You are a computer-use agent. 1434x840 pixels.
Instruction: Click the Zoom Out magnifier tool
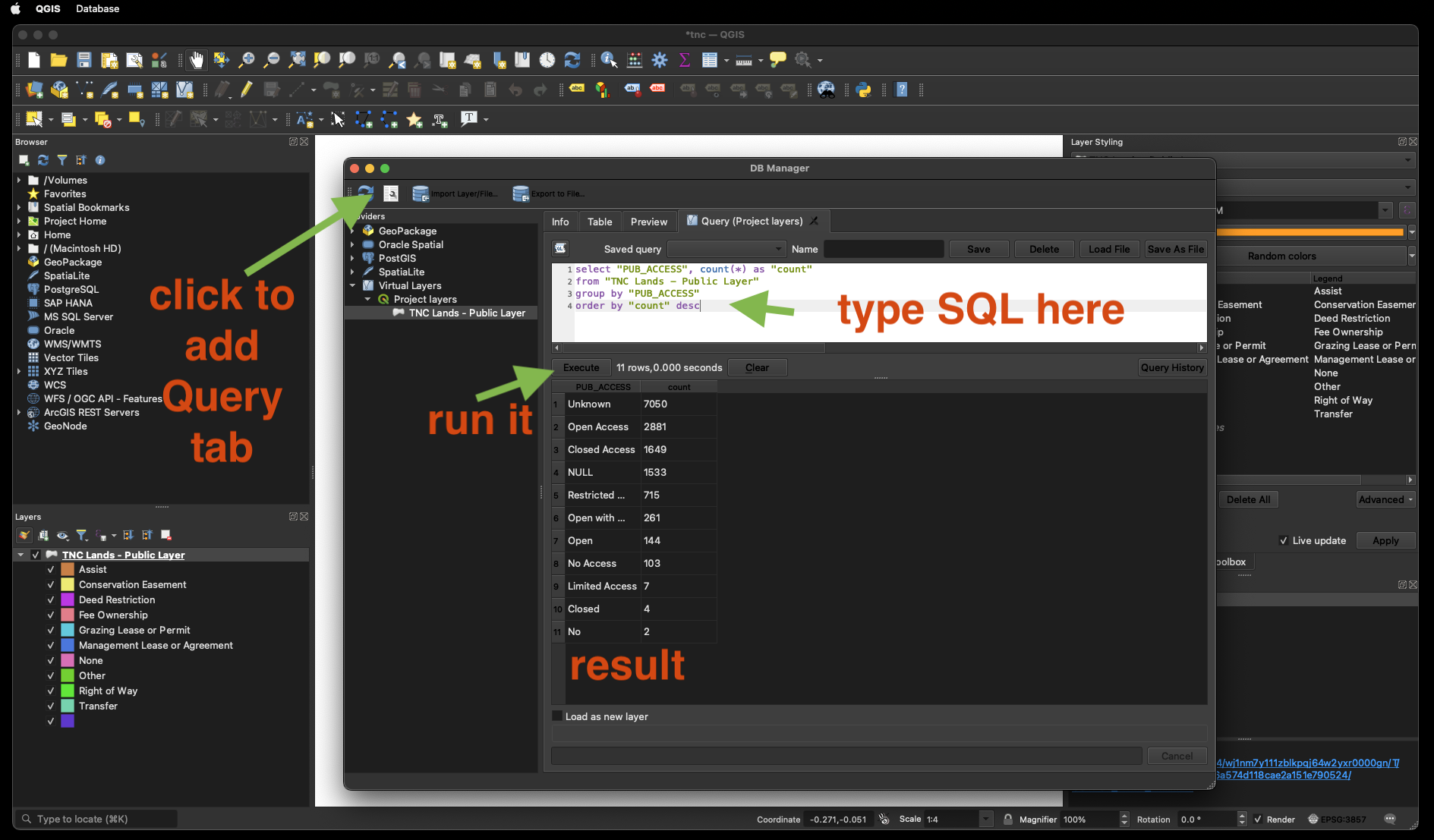272,60
